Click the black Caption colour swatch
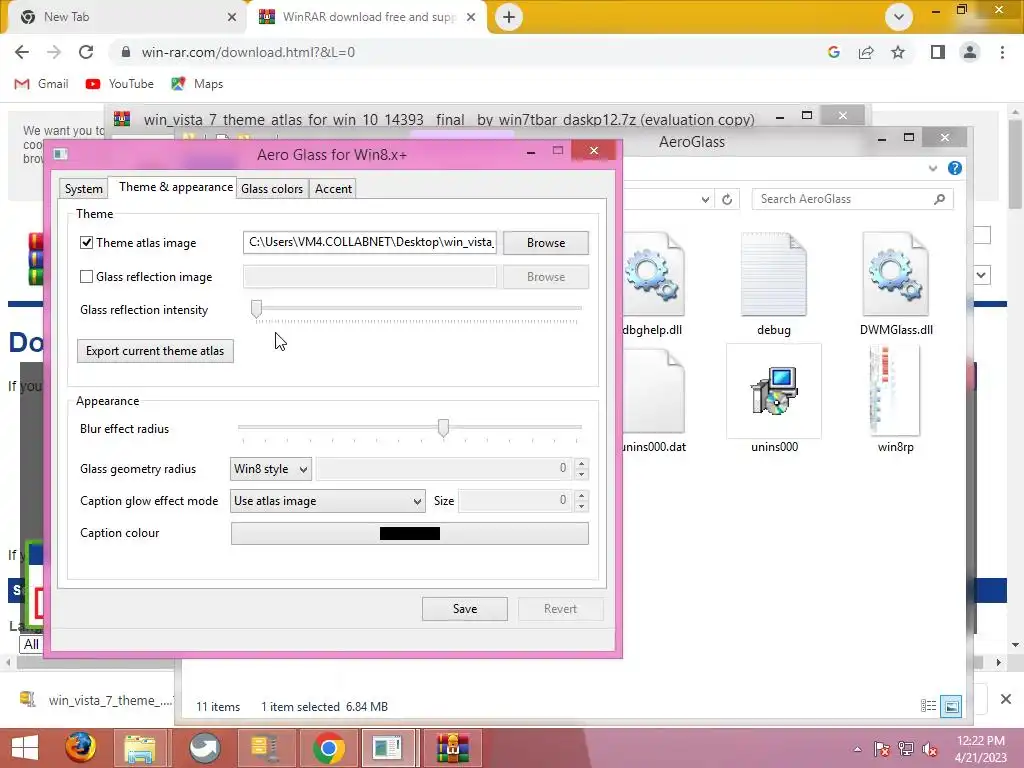This screenshot has height=768, width=1024. [x=409, y=534]
